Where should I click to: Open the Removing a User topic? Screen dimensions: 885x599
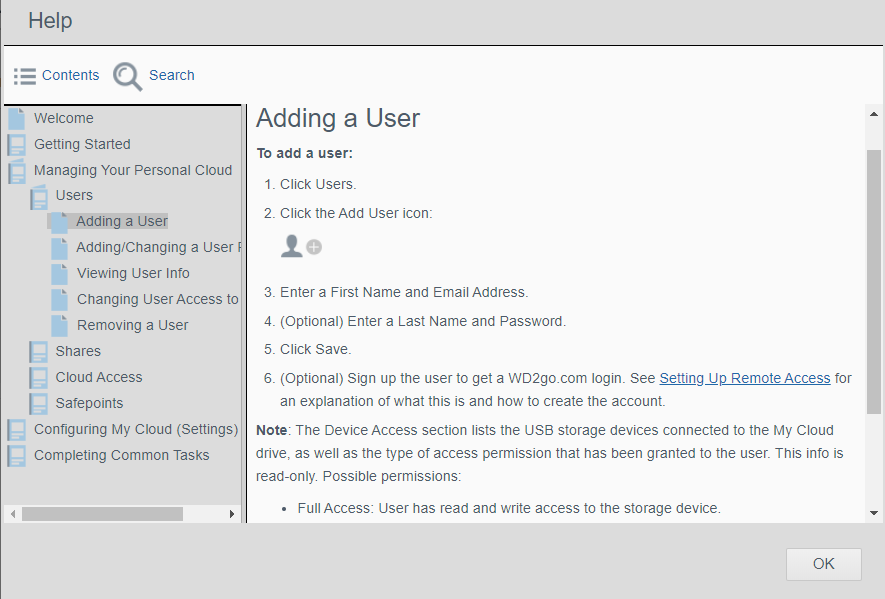tap(132, 325)
